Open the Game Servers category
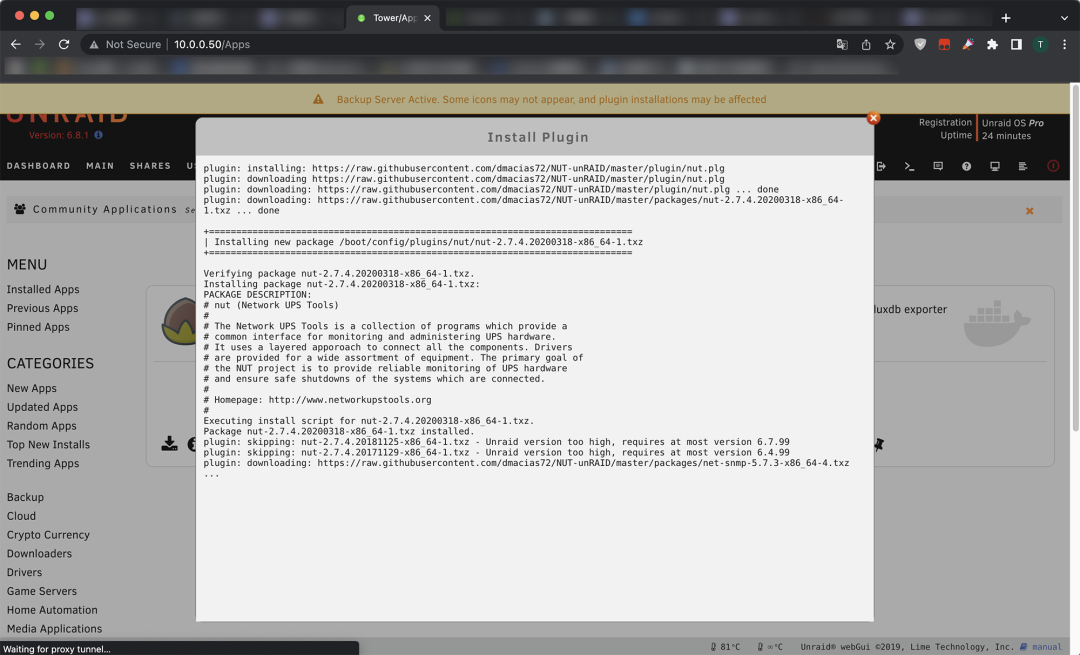 pos(41,590)
